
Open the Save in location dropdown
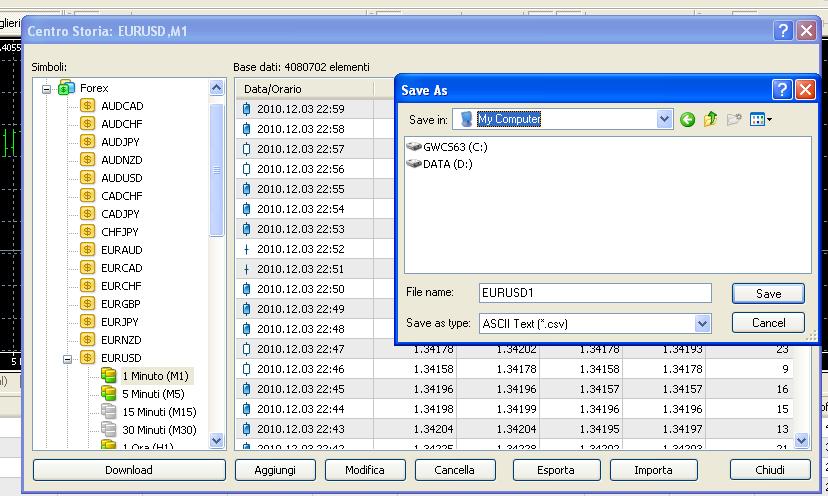click(664, 119)
